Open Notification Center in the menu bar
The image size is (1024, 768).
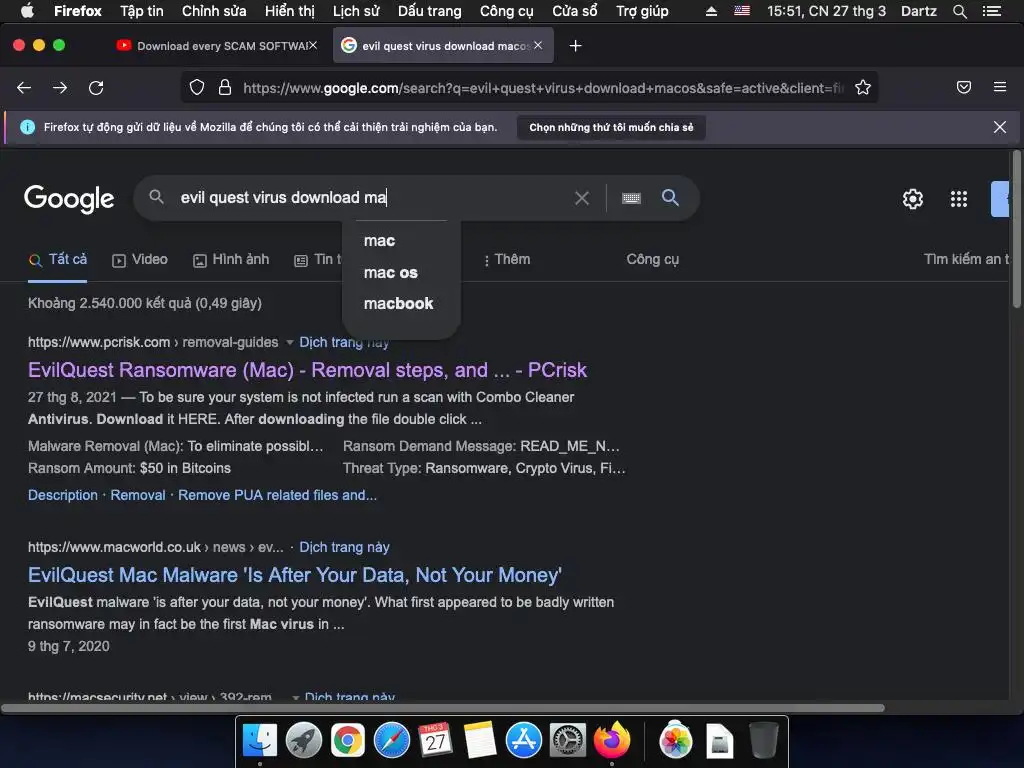(991, 11)
